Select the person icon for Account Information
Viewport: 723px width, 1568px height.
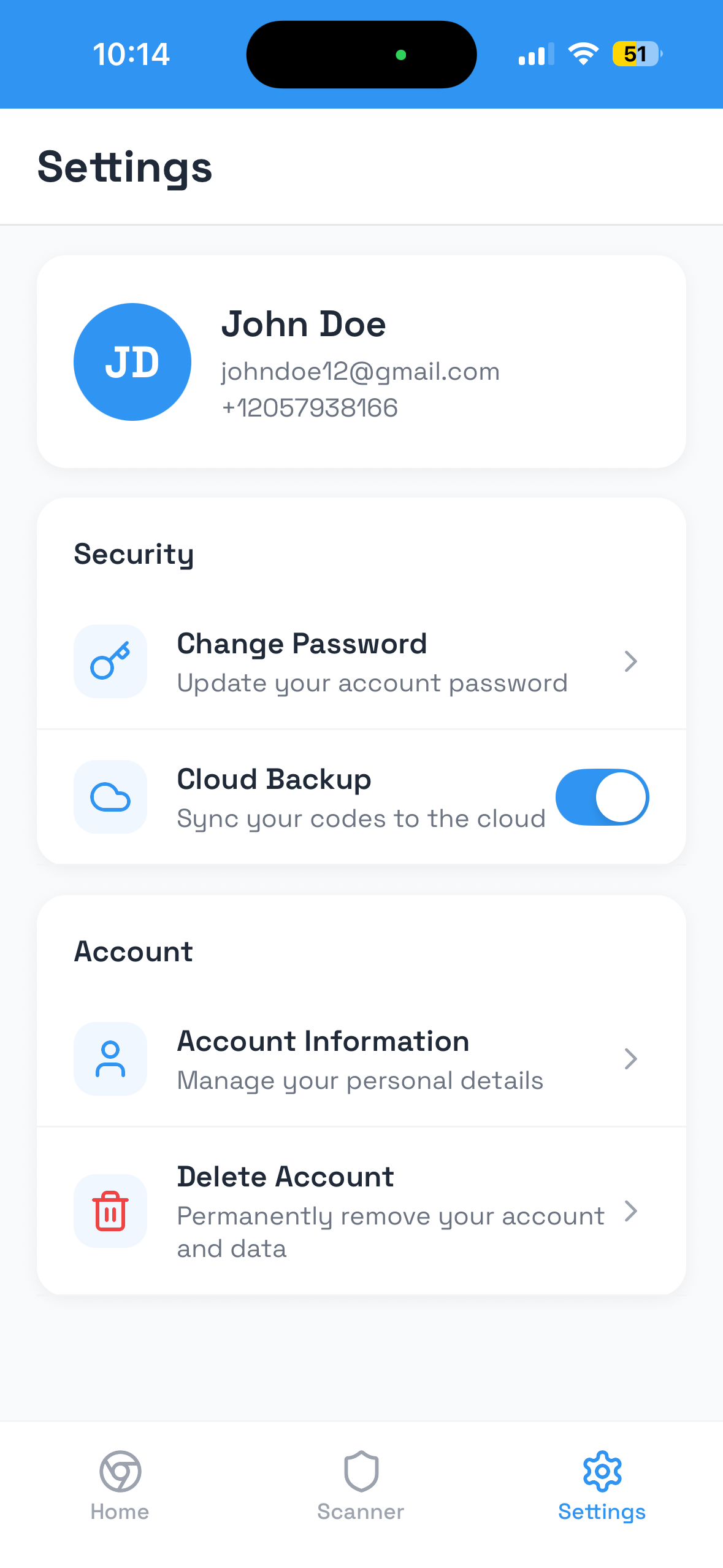click(x=110, y=1058)
